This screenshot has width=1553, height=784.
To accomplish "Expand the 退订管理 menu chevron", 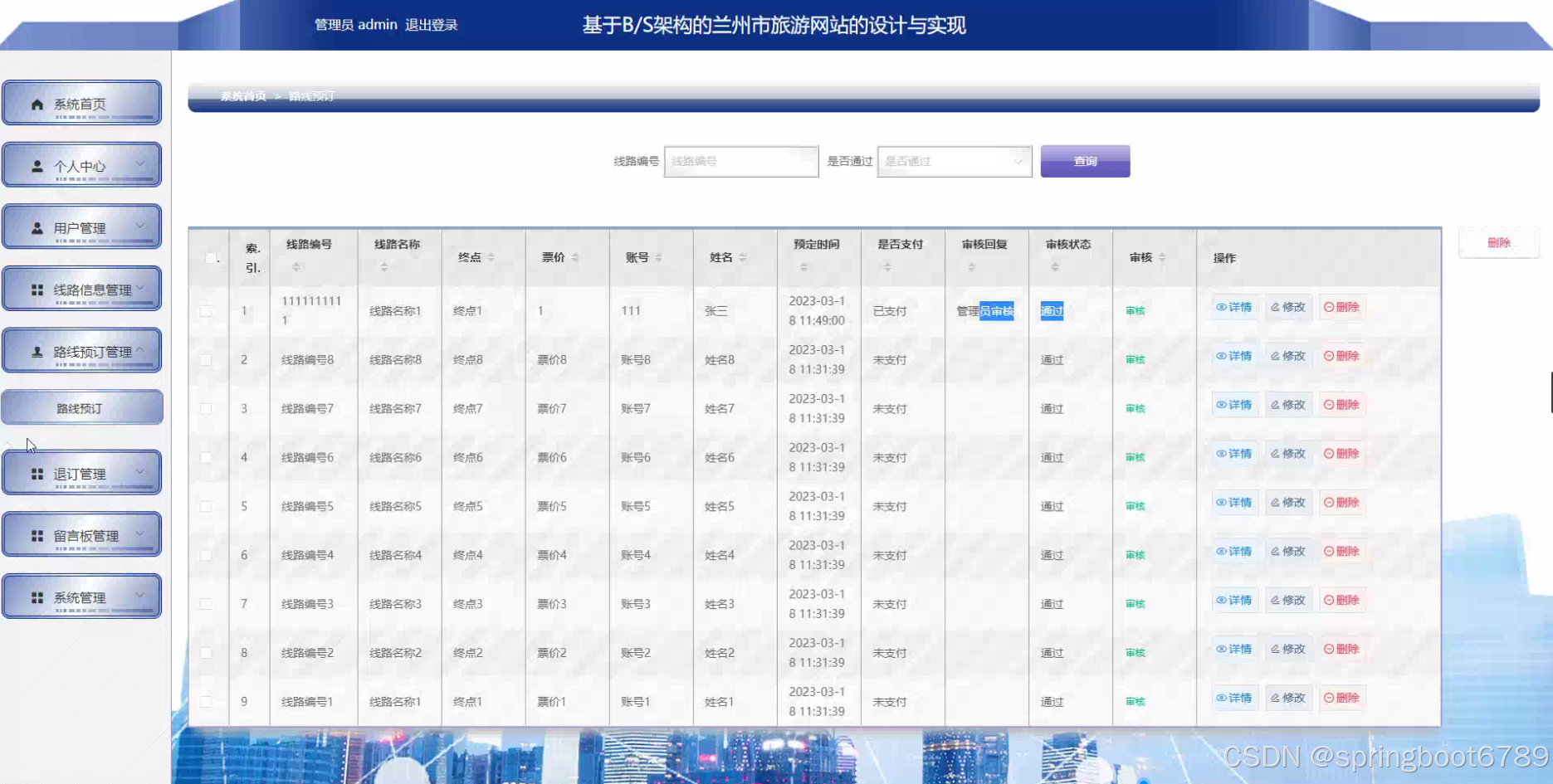I will click(139, 472).
